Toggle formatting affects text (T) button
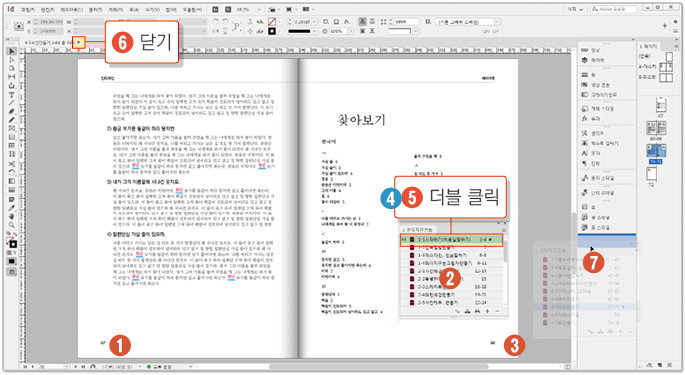This screenshot has height=375, width=685. pos(14,253)
